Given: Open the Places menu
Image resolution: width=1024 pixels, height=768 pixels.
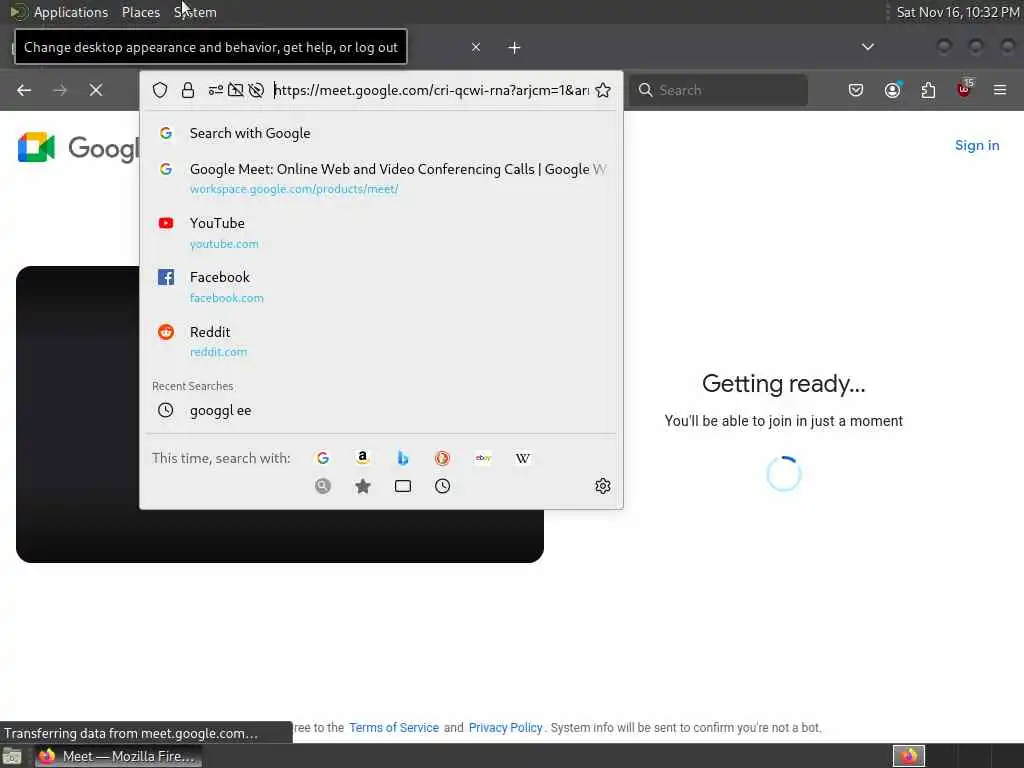Looking at the screenshot, I should [x=141, y=12].
